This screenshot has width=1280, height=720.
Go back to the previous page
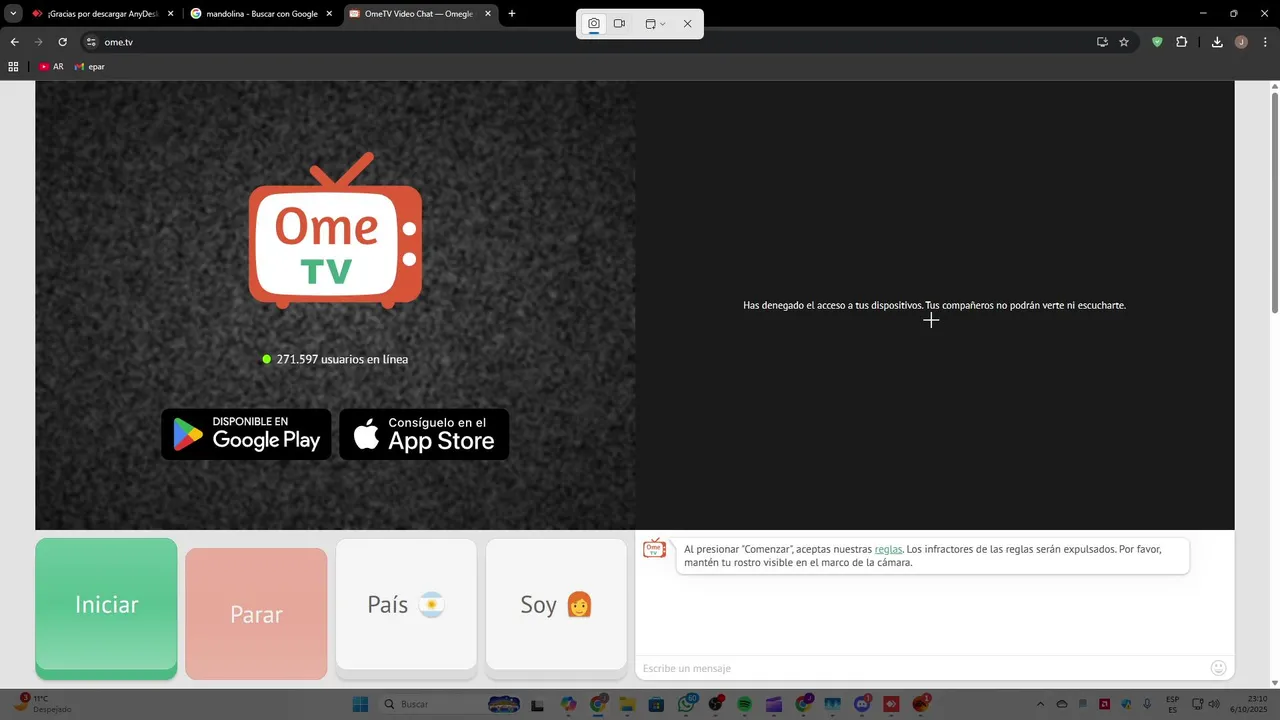(x=15, y=42)
